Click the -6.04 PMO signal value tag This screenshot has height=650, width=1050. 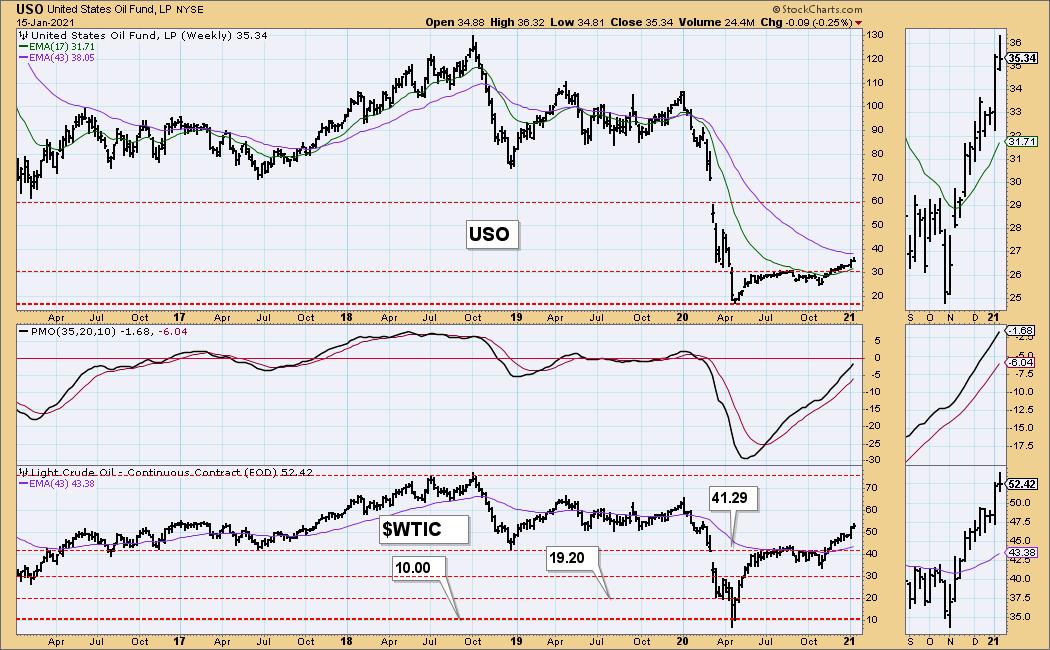pyautogui.click(x=1023, y=362)
